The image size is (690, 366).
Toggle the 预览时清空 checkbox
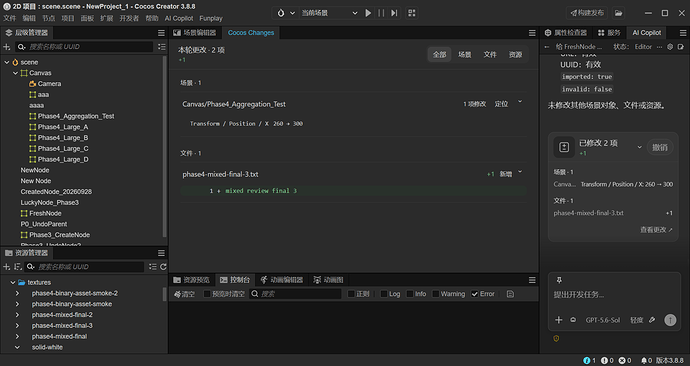[x=206, y=294]
